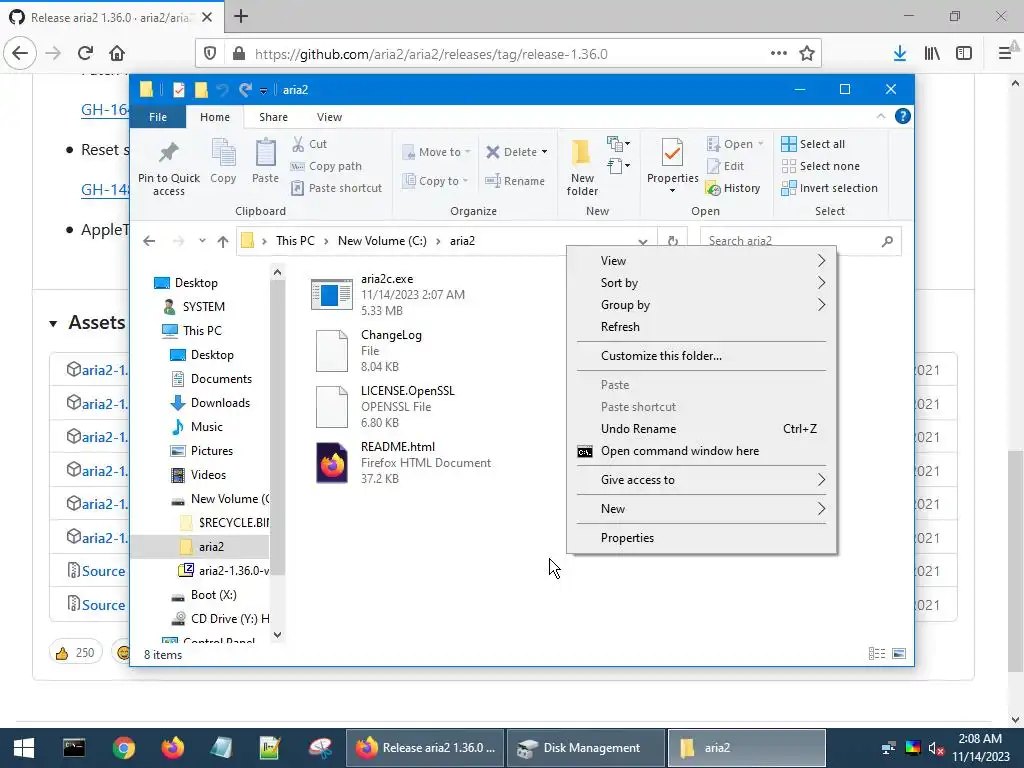The width and height of the screenshot is (1024, 768).
Task: Switch to the View ribbon tab
Action: [329, 117]
